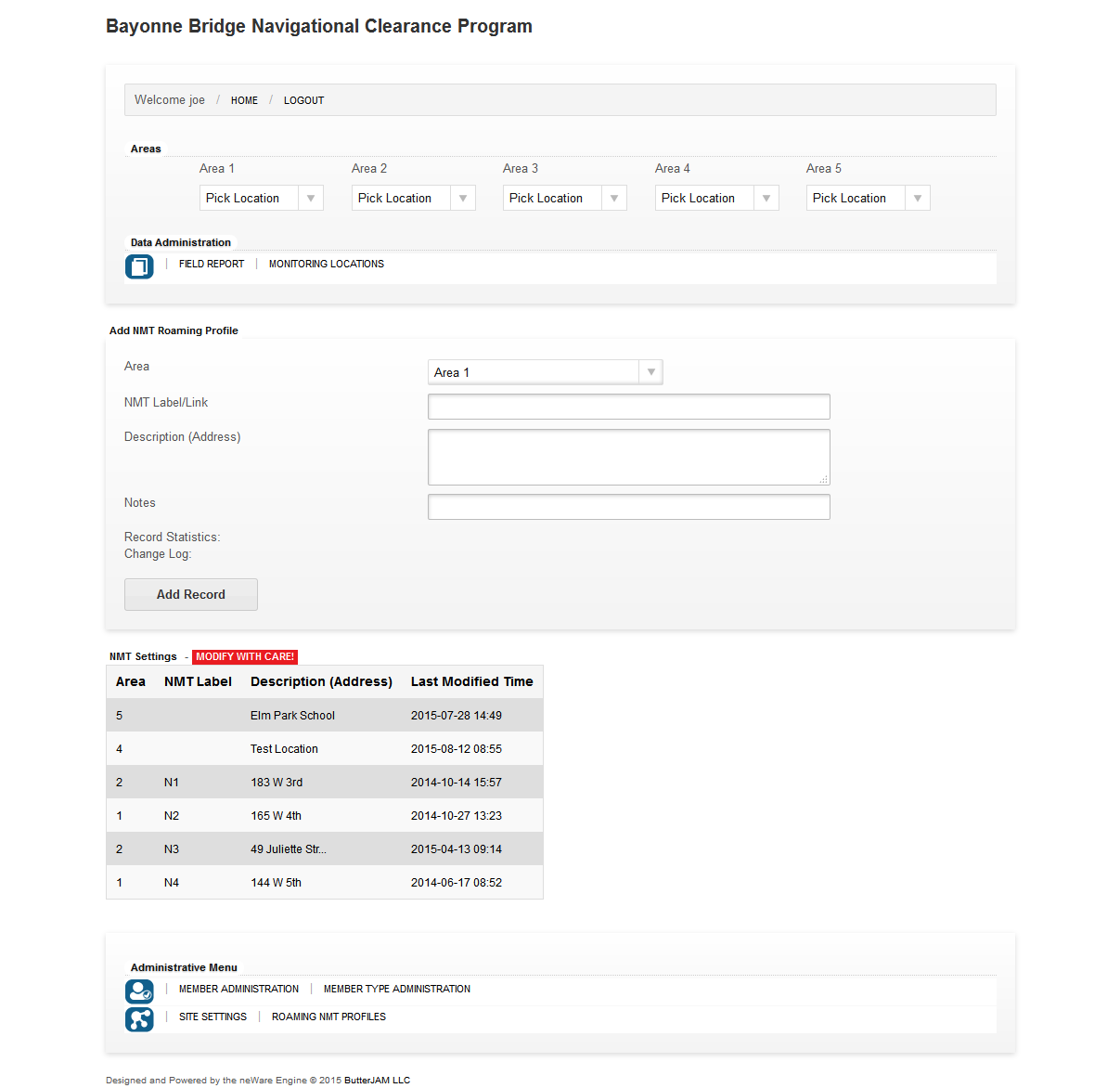Click the ButterJAM LLC footer link
The image size is (1120, 1088).
(377, 1081)
